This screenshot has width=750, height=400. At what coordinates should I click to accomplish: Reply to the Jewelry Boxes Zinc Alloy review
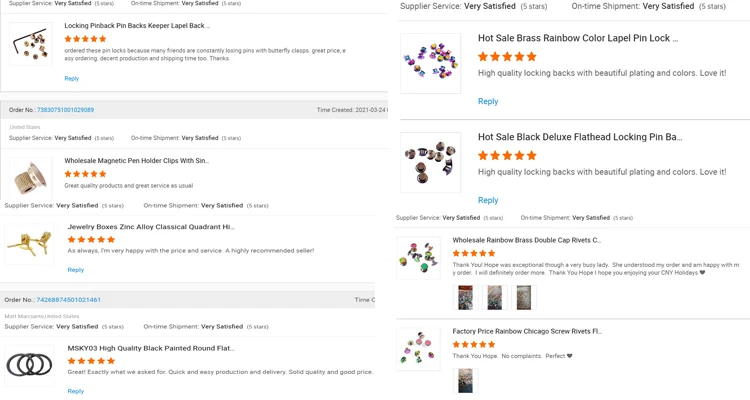76,270
